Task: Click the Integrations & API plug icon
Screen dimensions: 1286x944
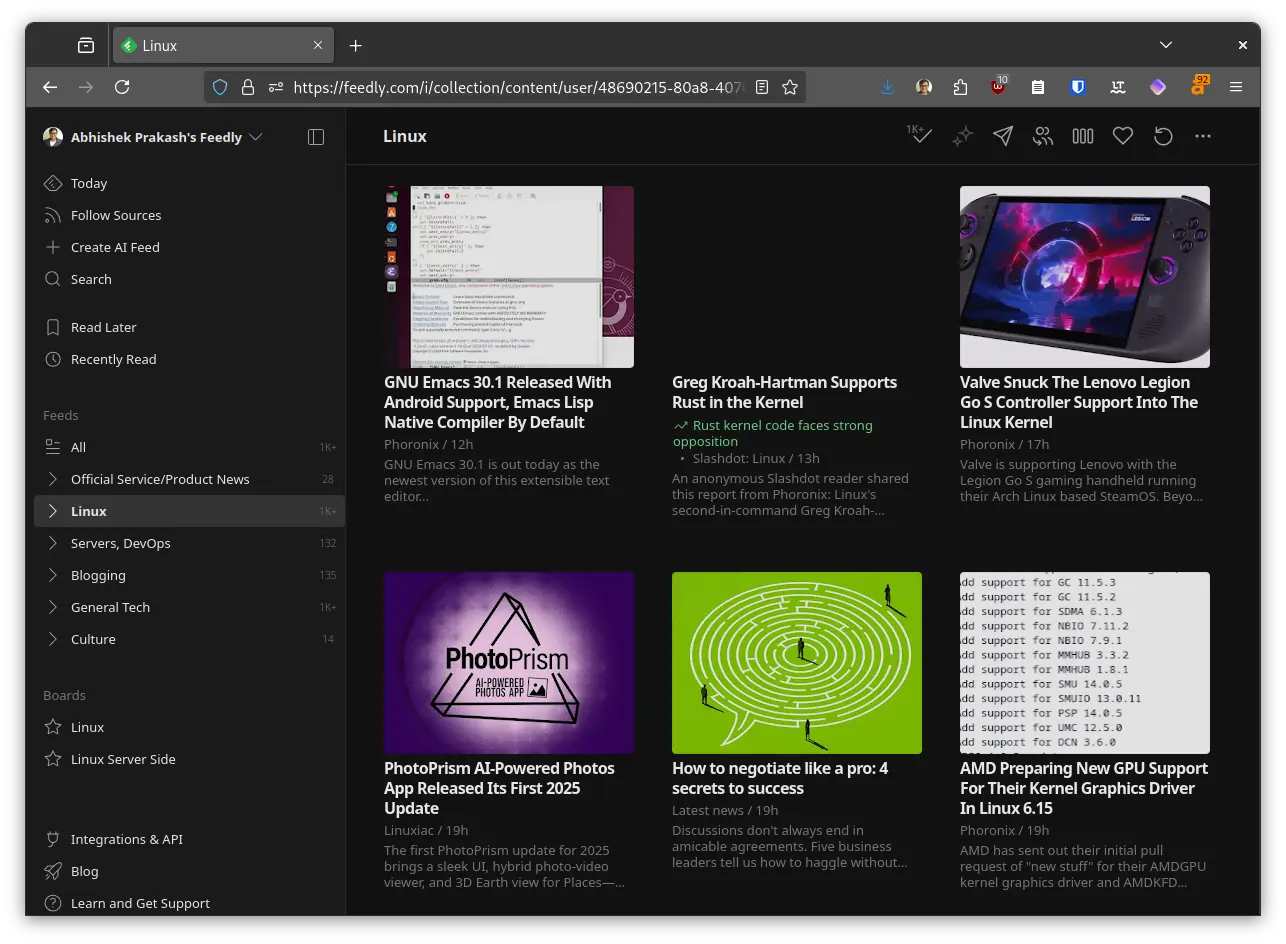Action: [x=53, y=839]
